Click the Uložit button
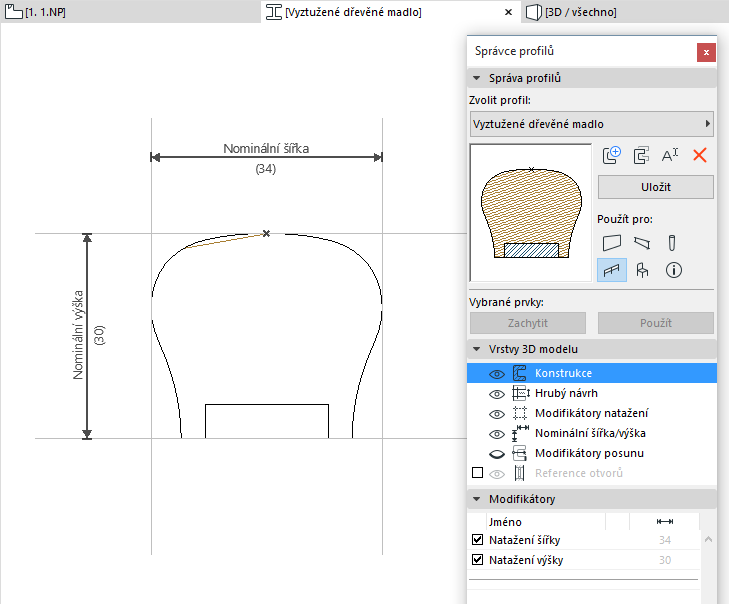Viewport: 729px width, 604px height. pos(655,187)
